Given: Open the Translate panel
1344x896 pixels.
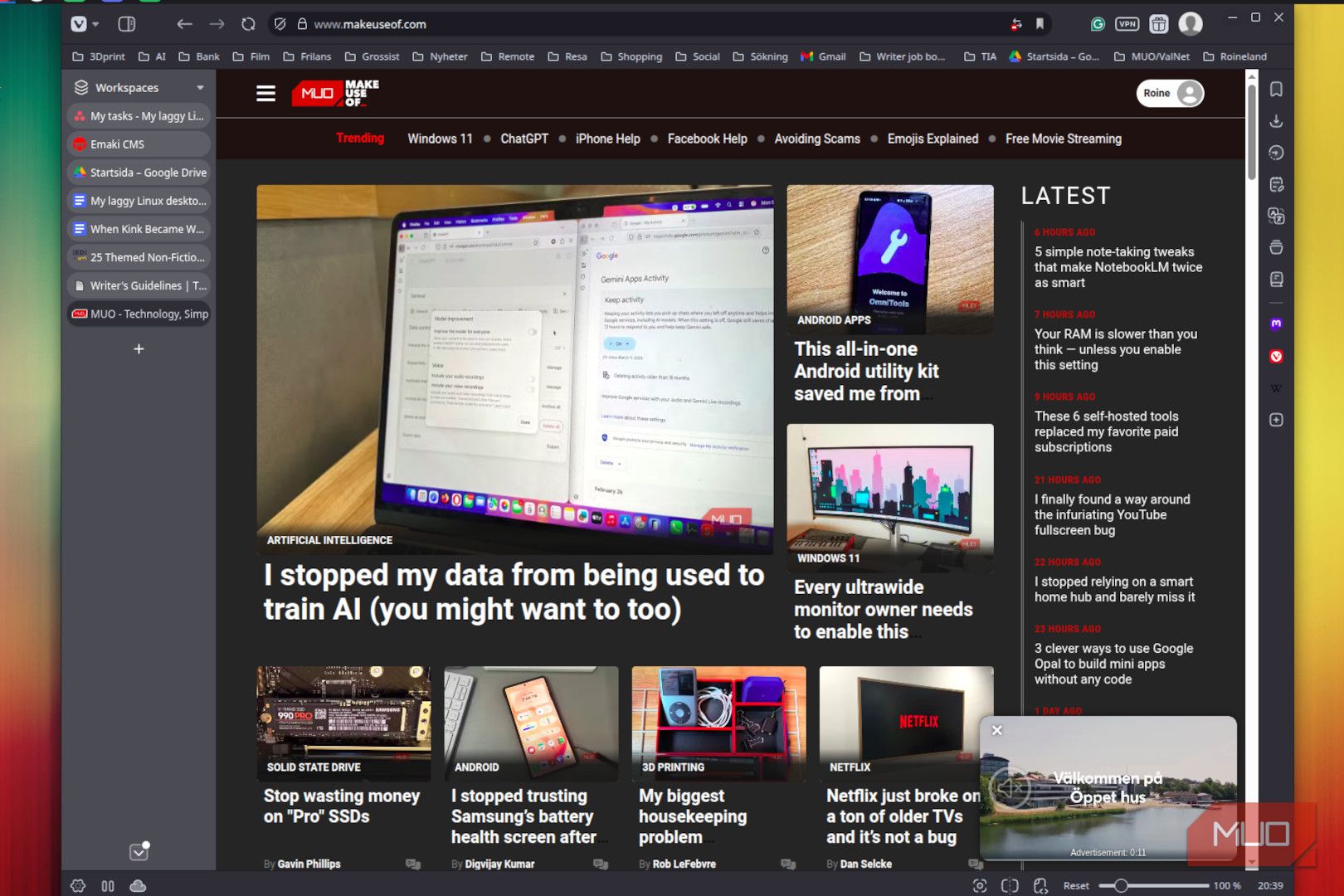Looking at the screenshot, I should pyautogui.click(x=1277, y=216).
